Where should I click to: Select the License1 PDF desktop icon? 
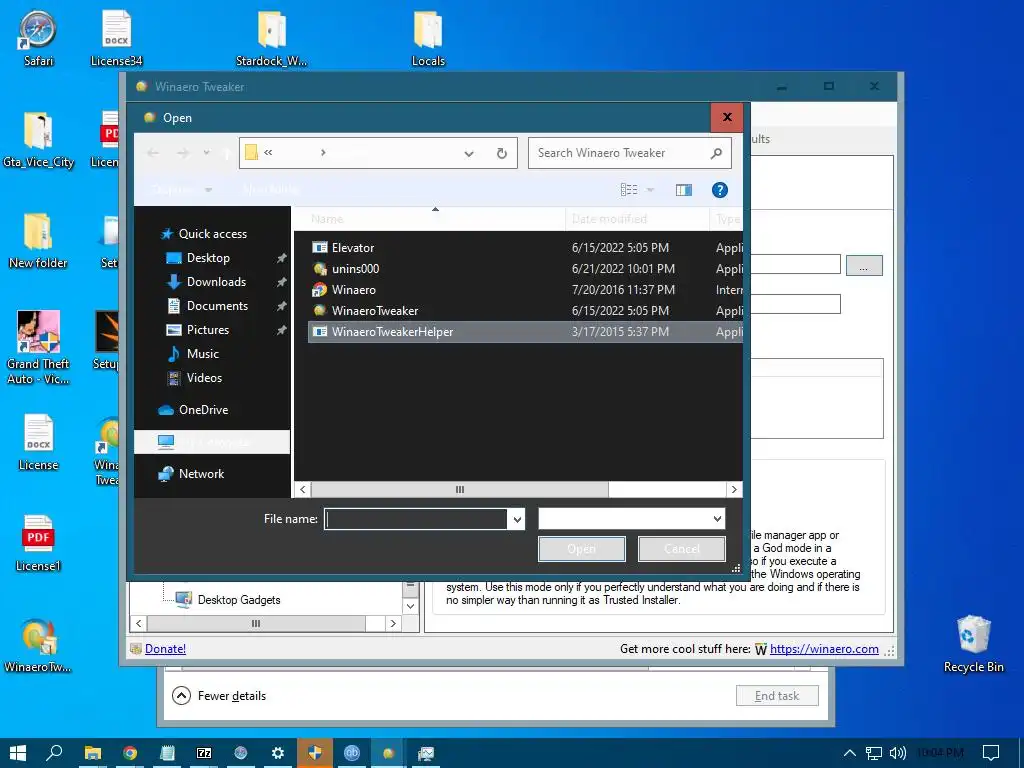(38, 543)
